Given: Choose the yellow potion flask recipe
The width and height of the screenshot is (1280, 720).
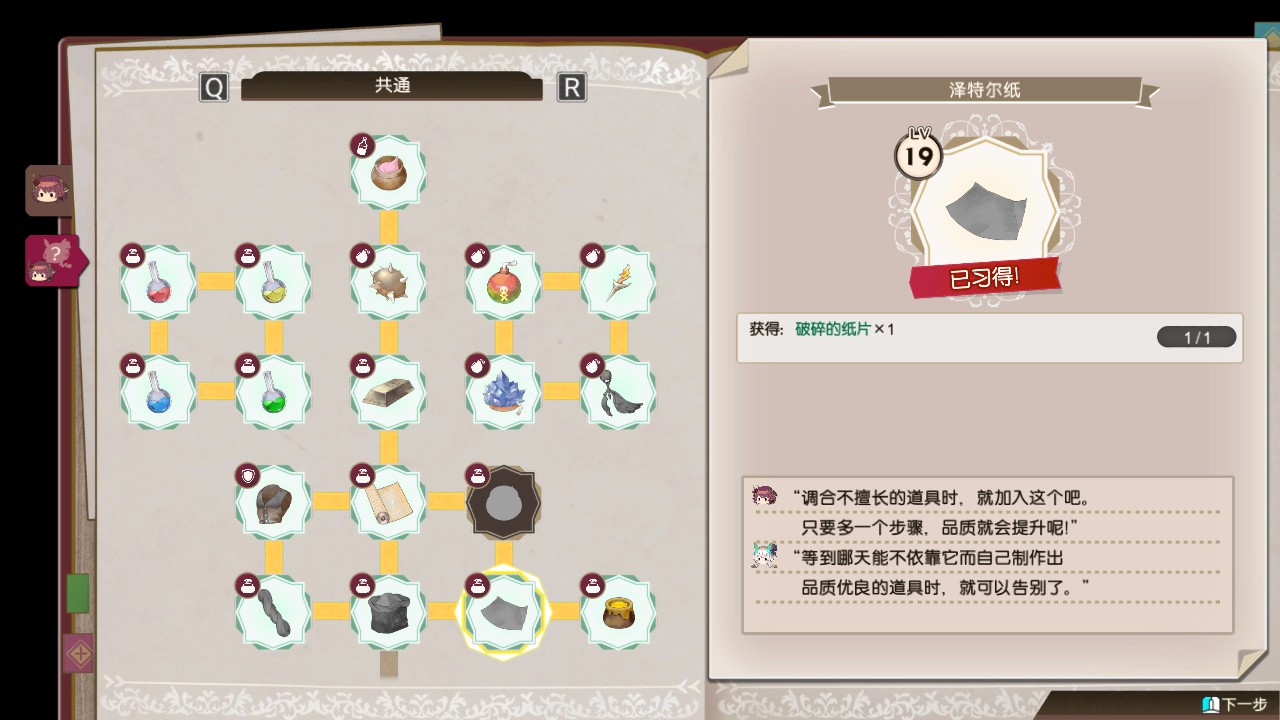Looking at the screenshot, I should (x=273, y=282).
